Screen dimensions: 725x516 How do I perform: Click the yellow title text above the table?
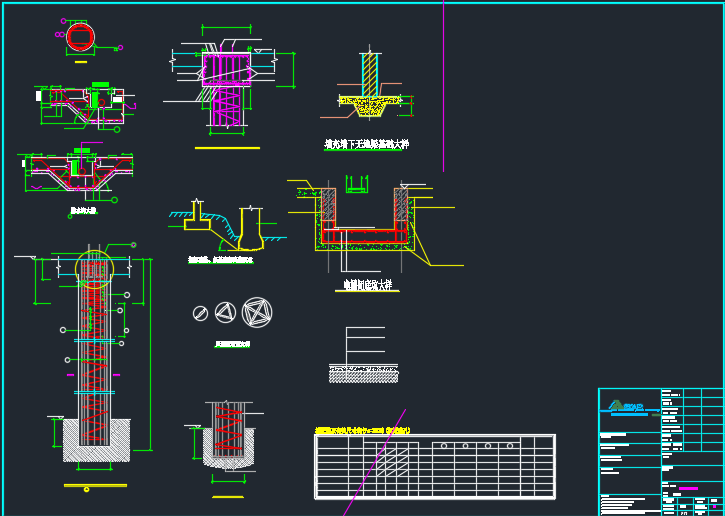[x=362, y=430]
